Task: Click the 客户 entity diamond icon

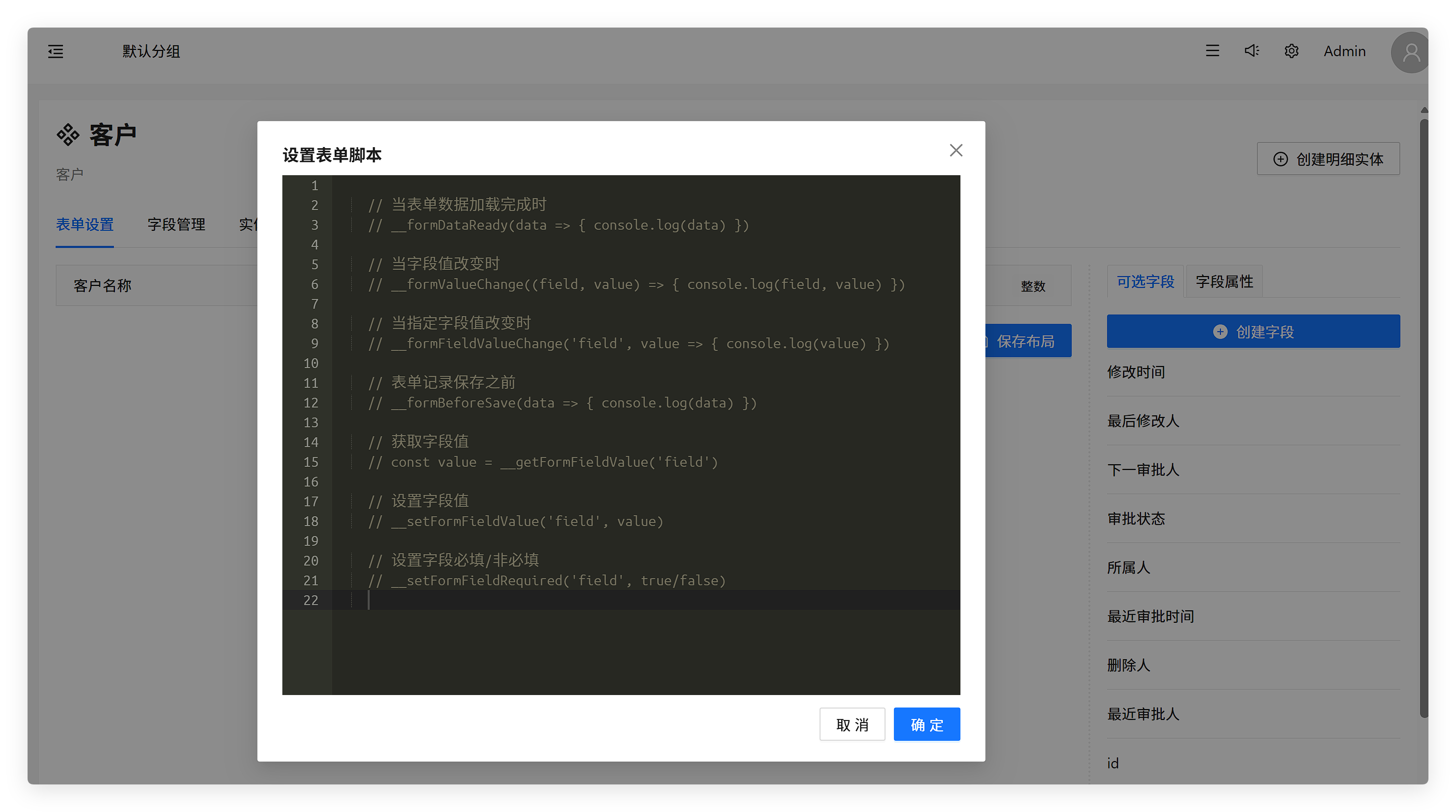Action: coord(68,135)
